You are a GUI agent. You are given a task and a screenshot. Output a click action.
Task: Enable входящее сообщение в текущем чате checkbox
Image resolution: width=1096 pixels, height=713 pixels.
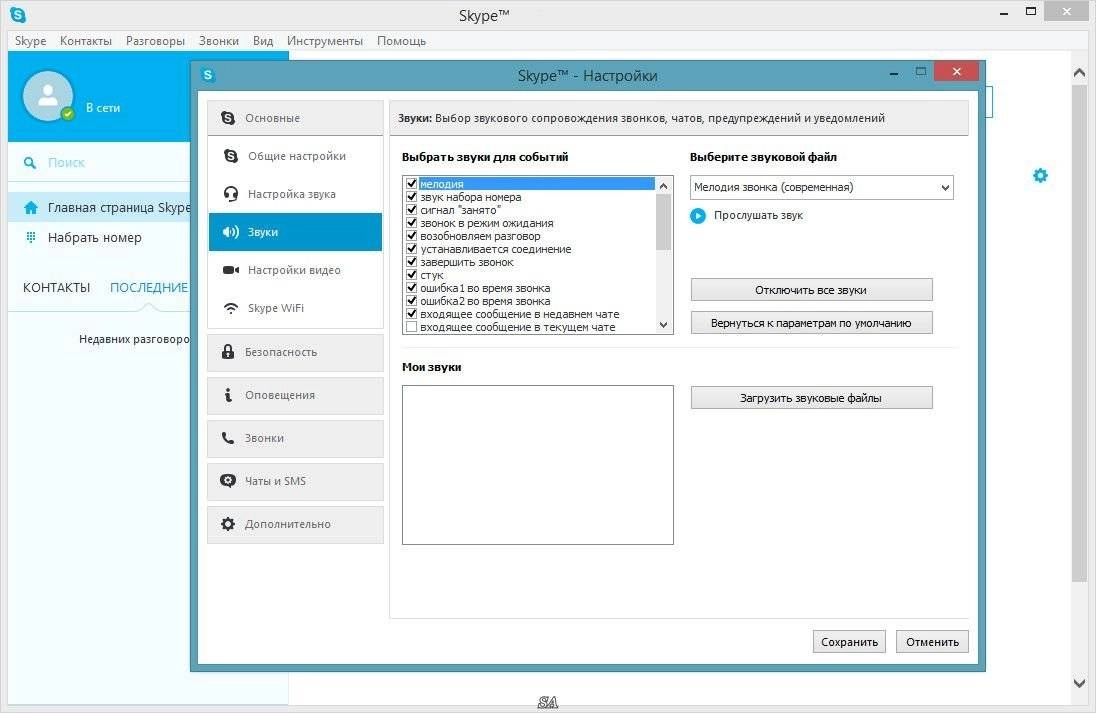412,327
